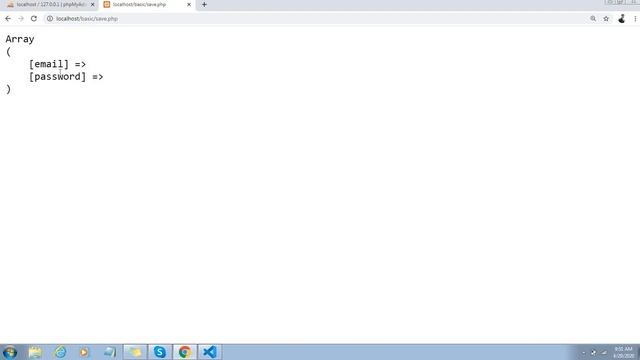This screenshot has width=640, height=360.
Task: Click the '[email] =>' output line
Action: [x=57, y=64]
